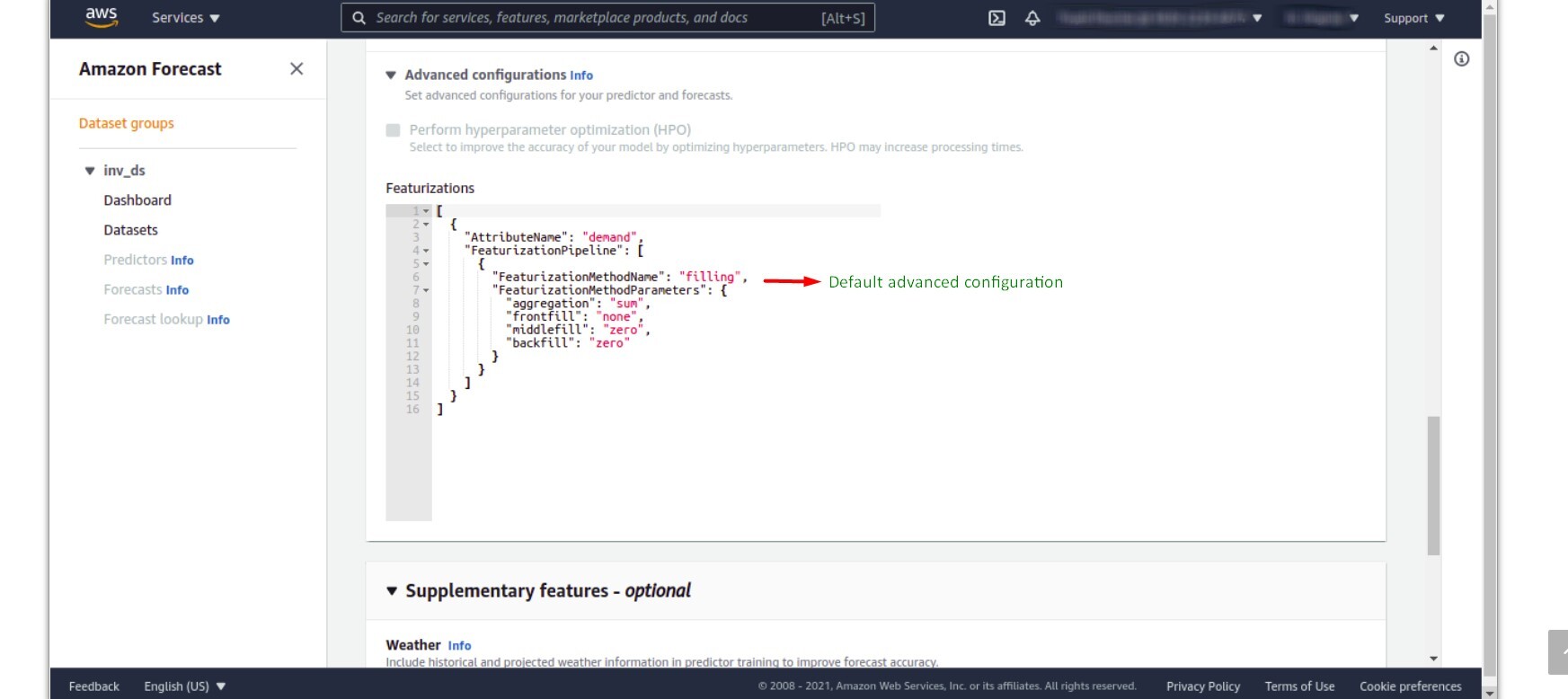Viewport: 1568px width, 699px height.
Task: Toggle Perform hyperparameter optimization checkbox
Action: pos(393,130)
